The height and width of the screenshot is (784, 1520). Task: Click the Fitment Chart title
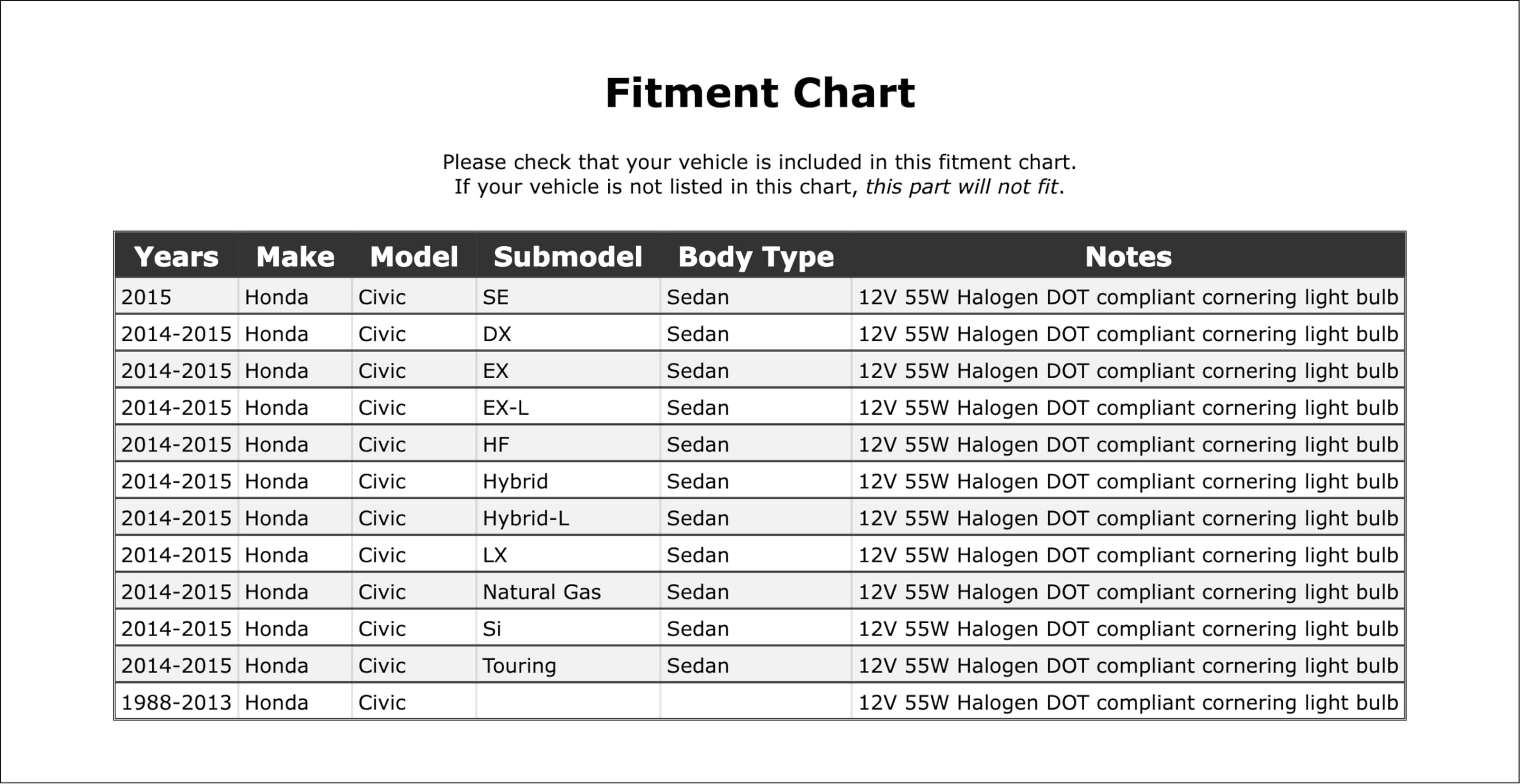pyautogui.click(x=760, y=93)
